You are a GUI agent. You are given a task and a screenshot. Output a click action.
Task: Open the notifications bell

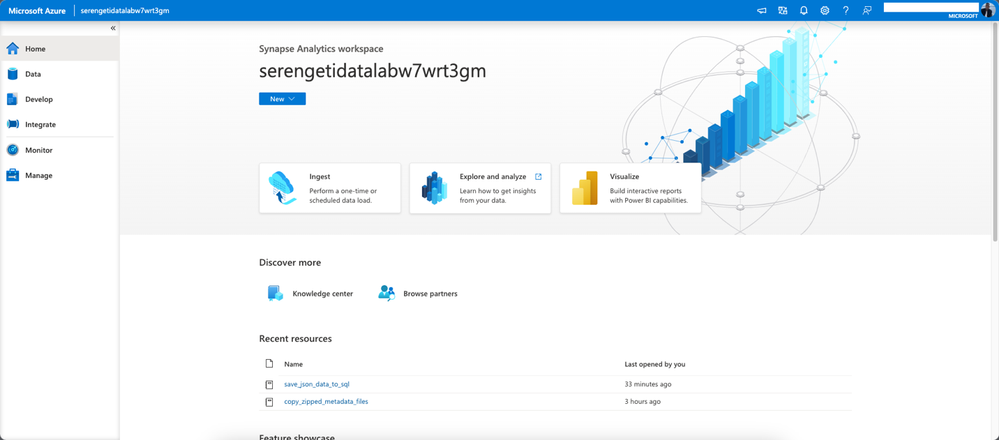pyautogui.click(x=803, y=10)
